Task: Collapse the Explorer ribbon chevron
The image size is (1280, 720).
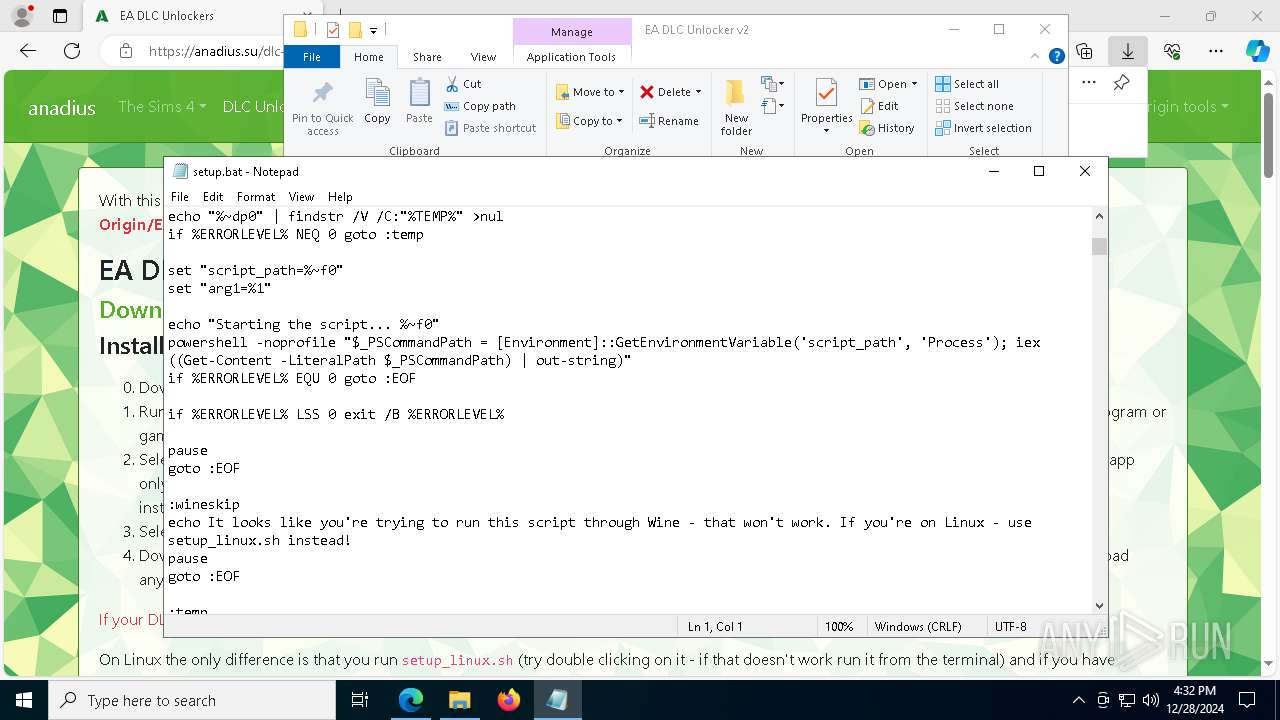Action: click(1037, 57)
